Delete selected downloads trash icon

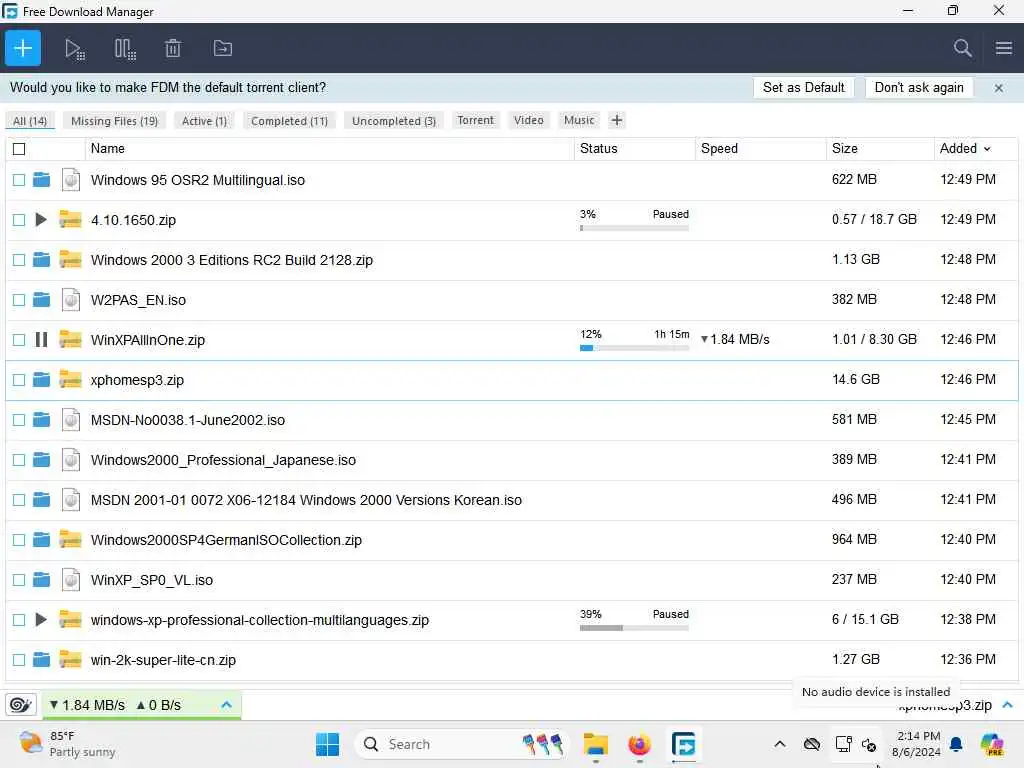tap(173, 48)
